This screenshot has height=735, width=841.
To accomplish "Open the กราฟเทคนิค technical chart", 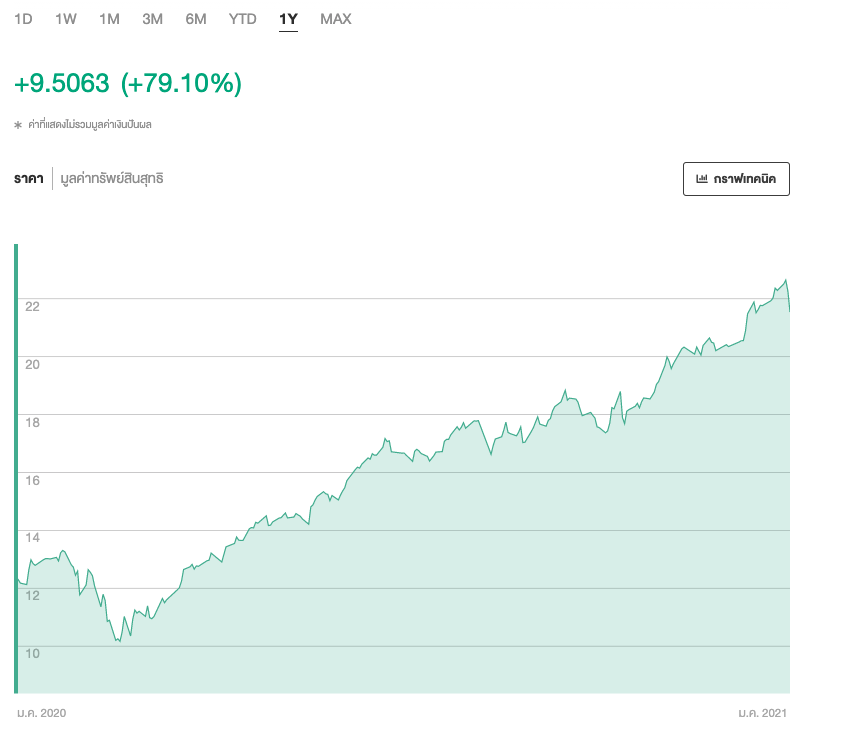I will [x=735, y=179].
